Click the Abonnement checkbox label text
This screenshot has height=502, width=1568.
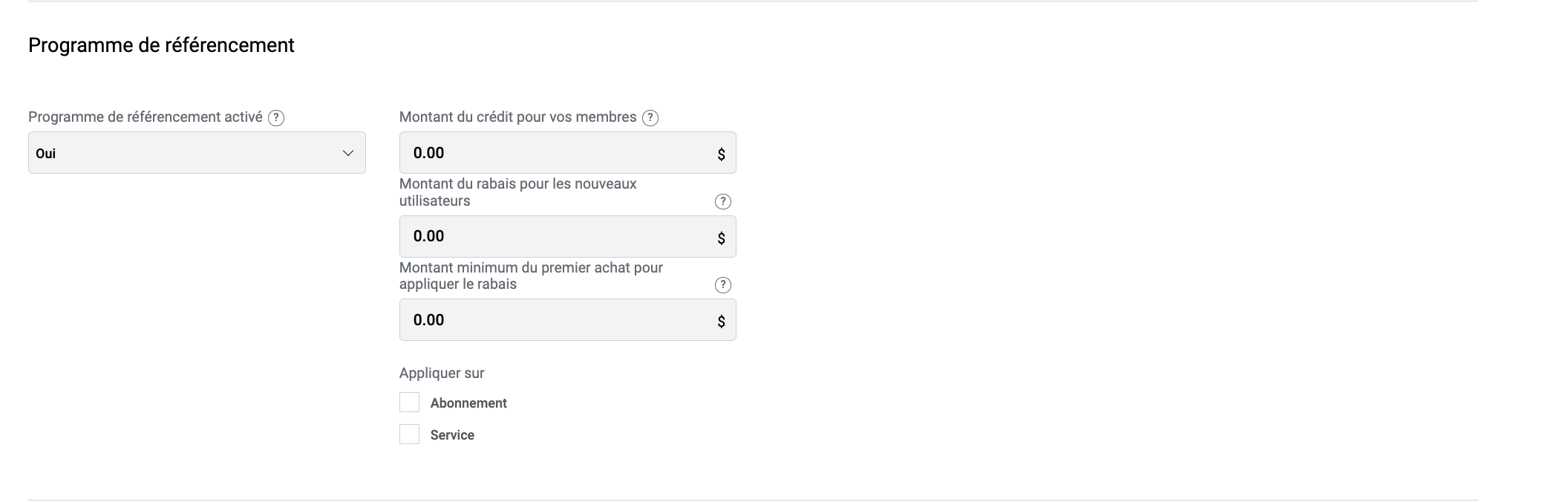coord(468,403)
